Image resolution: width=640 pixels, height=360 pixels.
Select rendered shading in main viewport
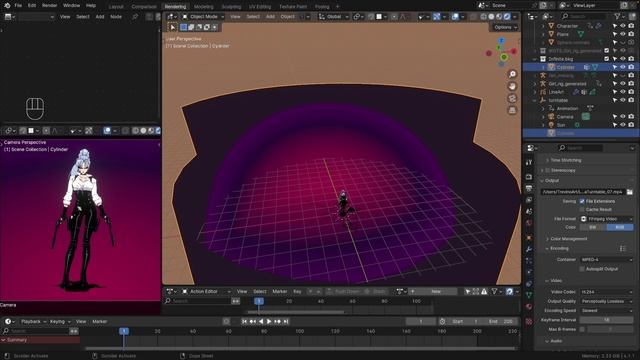tap(507, 17)
